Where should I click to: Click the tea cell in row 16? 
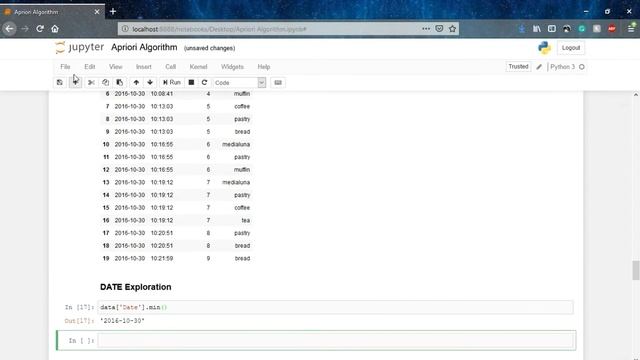[246, 220]
